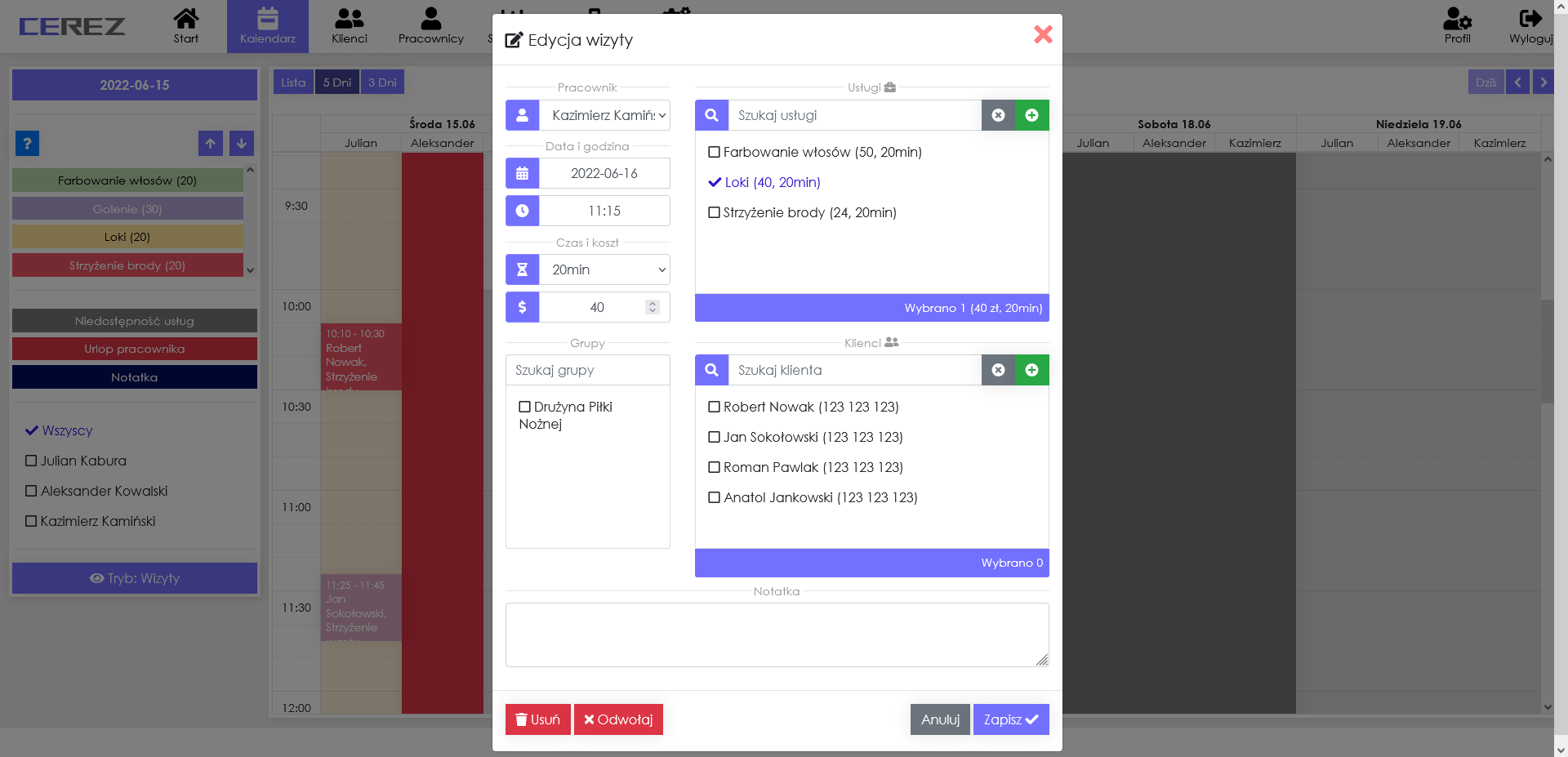Check the Farbowanie włosów service checkbox
This screenshot has width=1568, height=757.
pos(715,152)
